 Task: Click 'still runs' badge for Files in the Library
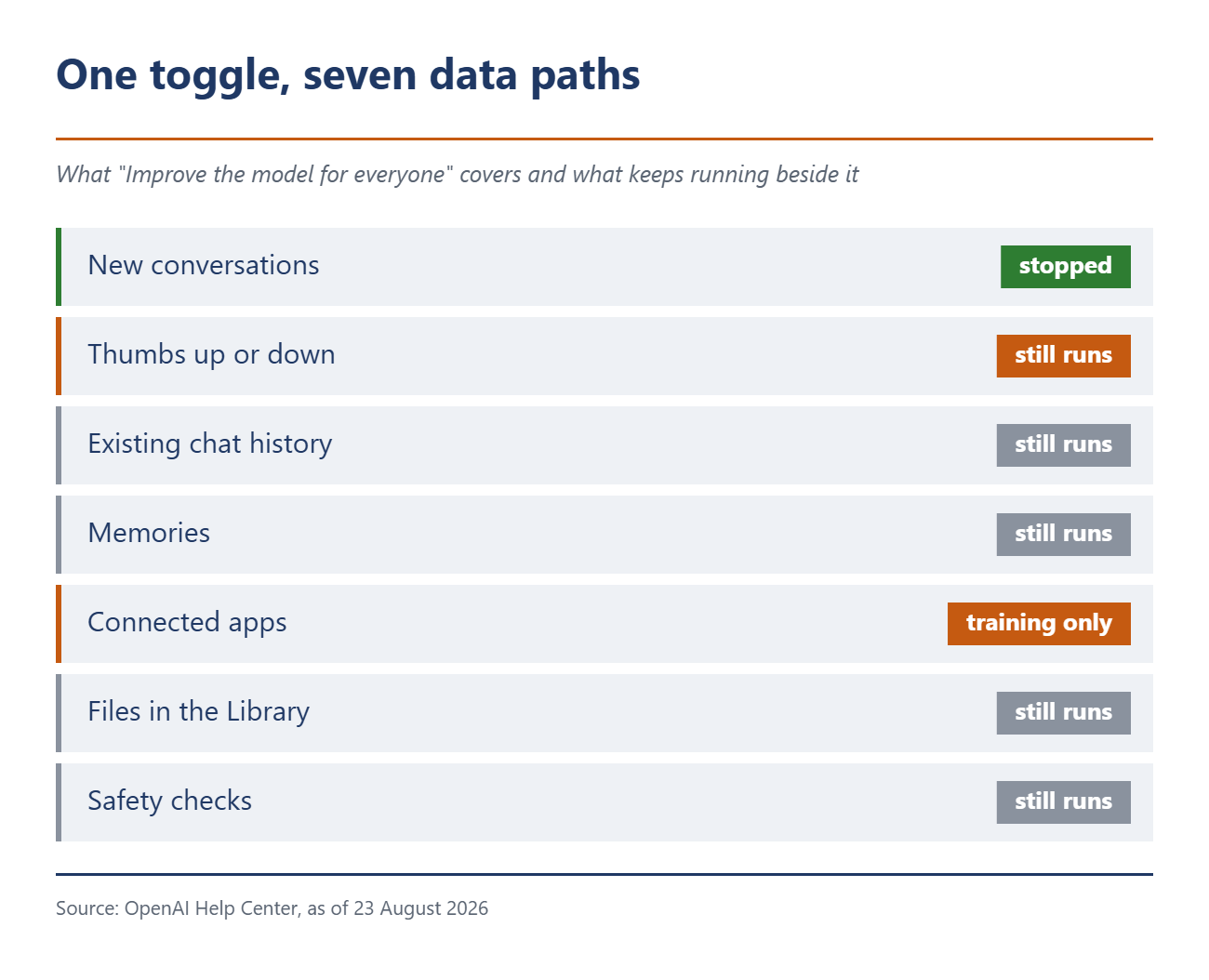click(1063, 713)
